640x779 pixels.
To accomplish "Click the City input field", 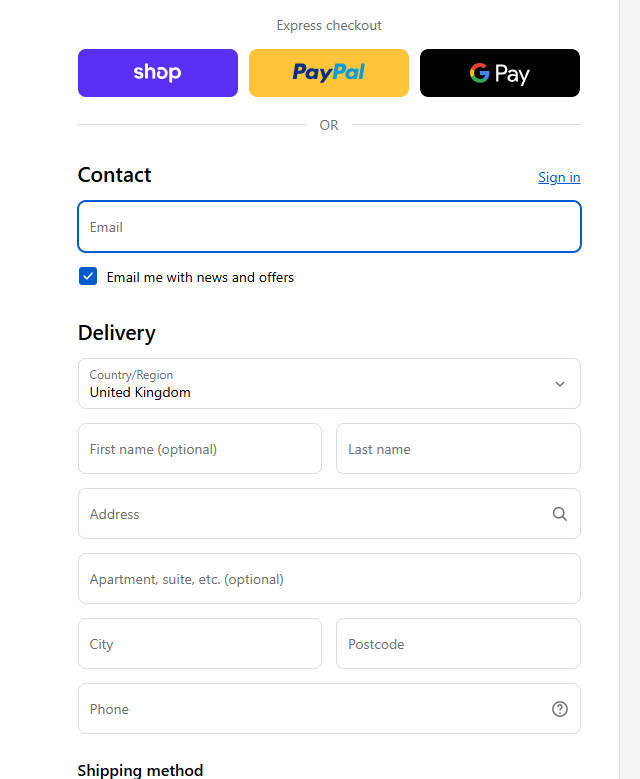I will click(x=200, y=644).
